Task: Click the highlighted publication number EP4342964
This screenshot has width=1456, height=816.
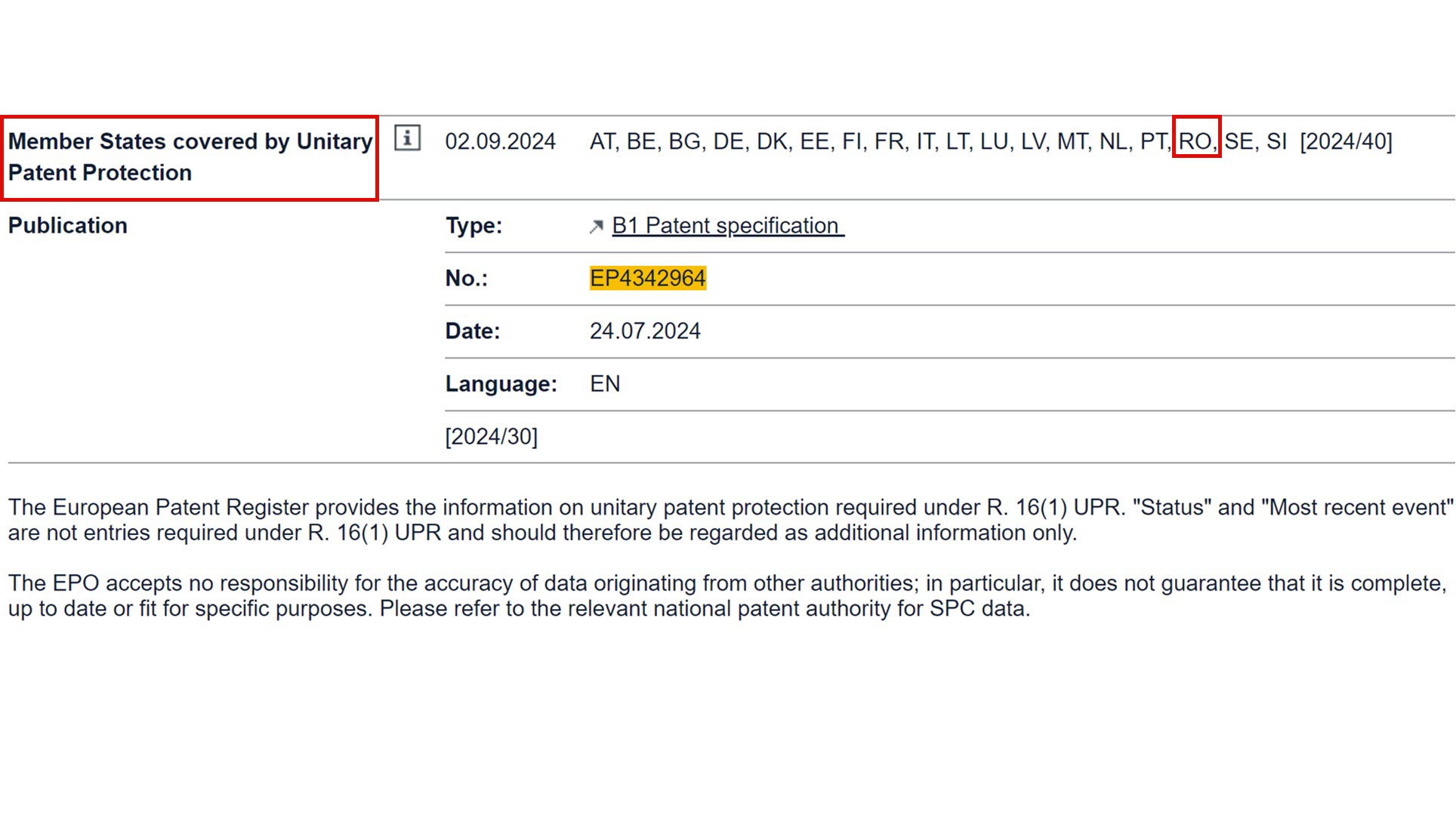Action: (x=647, y=279)
